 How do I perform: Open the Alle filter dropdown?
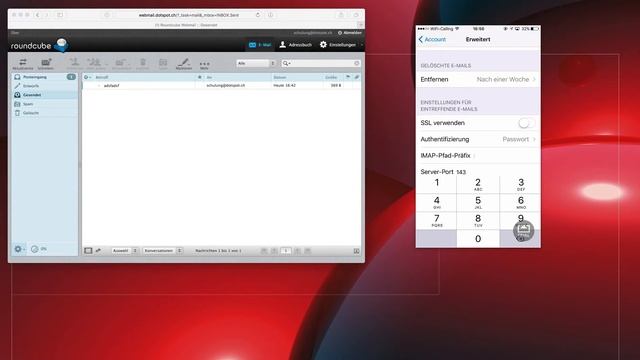point(256,63)
